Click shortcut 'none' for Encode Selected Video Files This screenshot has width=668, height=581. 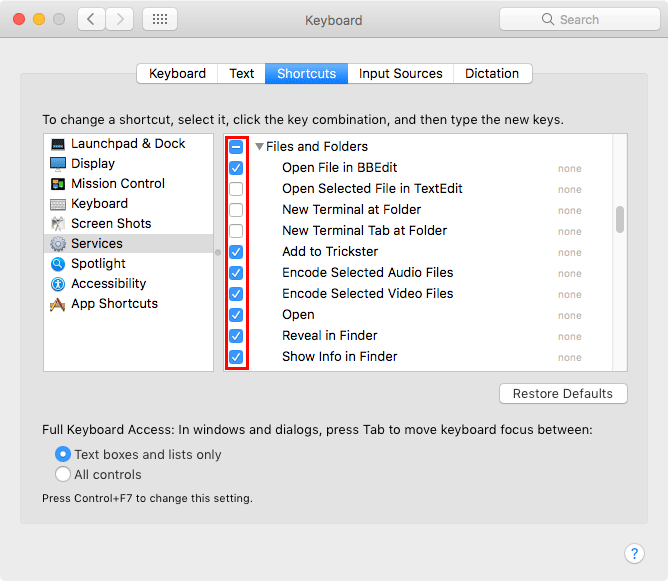570,294
